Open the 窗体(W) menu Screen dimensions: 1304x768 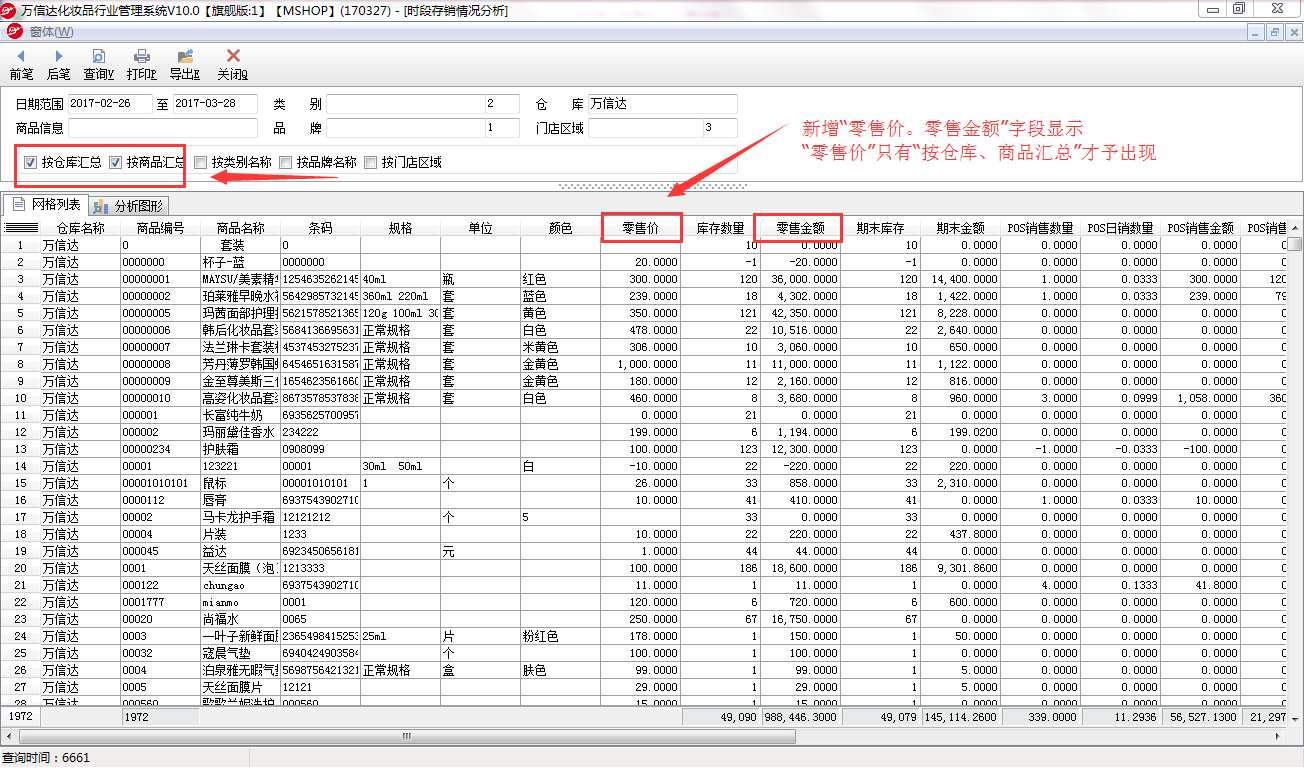pos(51,32)
